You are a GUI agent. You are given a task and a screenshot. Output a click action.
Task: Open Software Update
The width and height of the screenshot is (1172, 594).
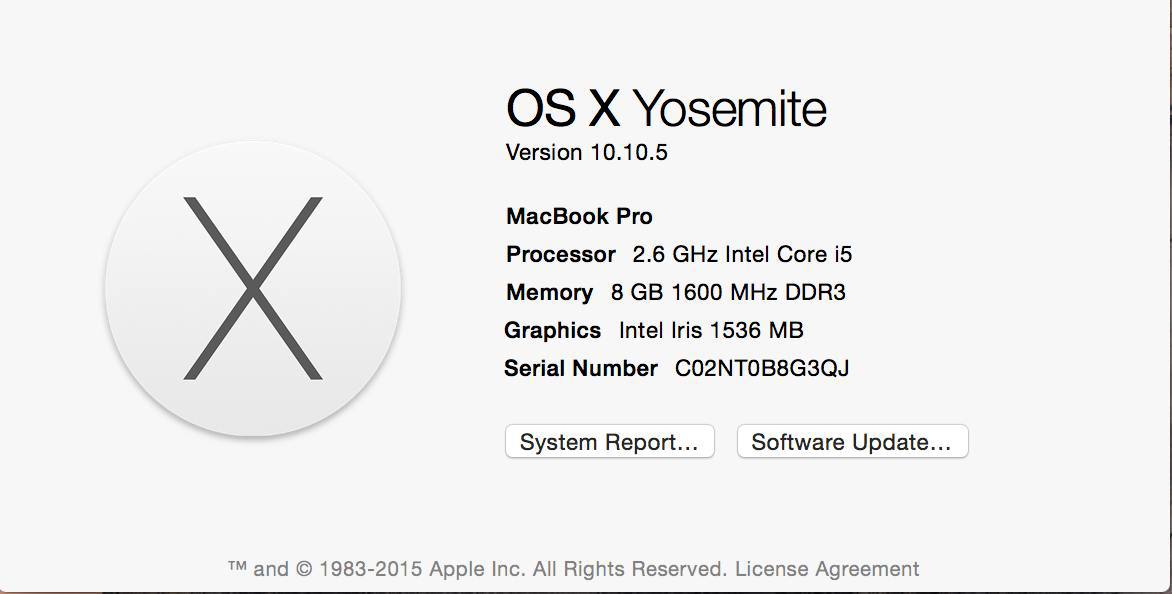point(852,442)
